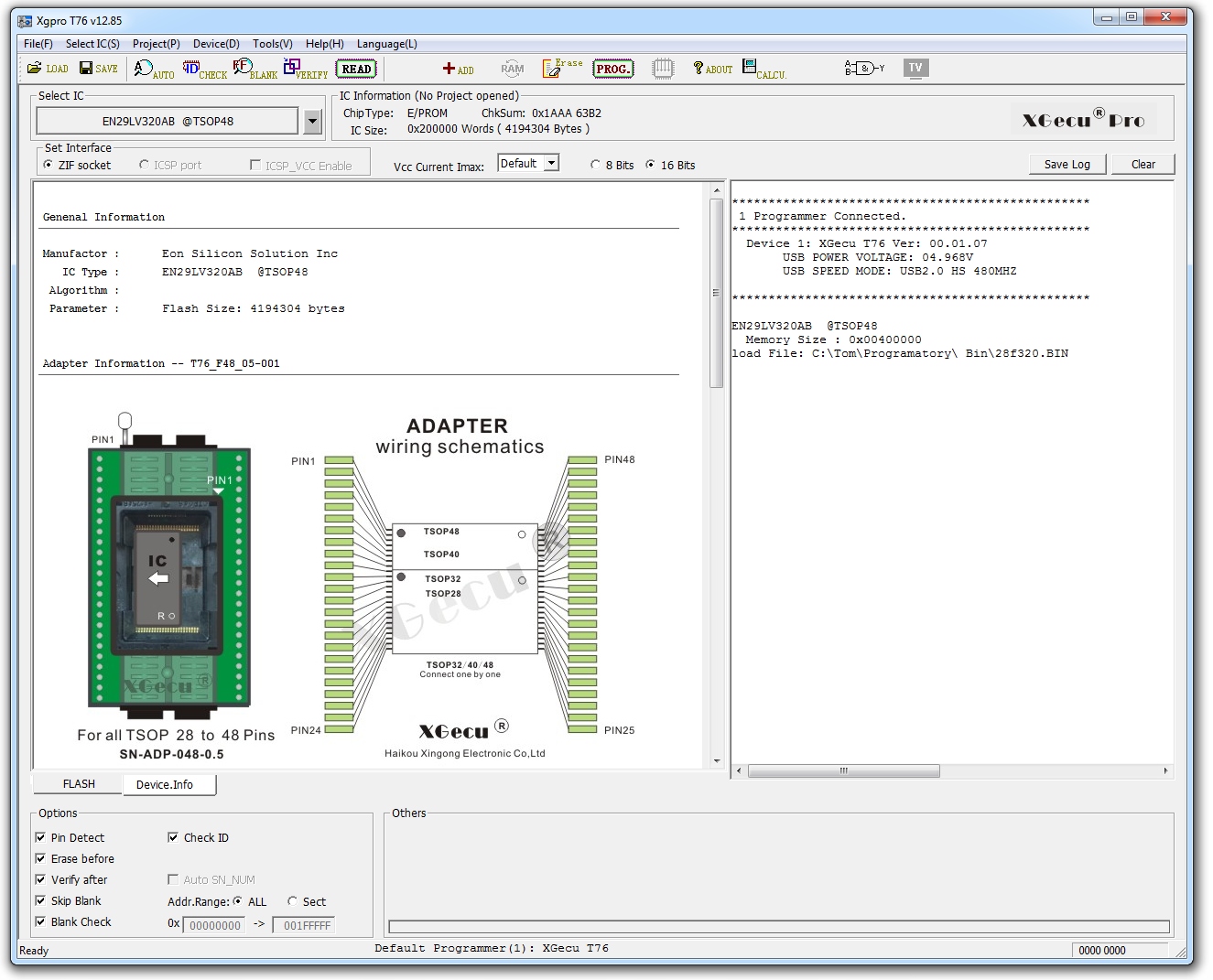The height and width of the screenshot is (980, 1213).
Task: Open the File(F) menu
Action: click(x=38, y=44)
